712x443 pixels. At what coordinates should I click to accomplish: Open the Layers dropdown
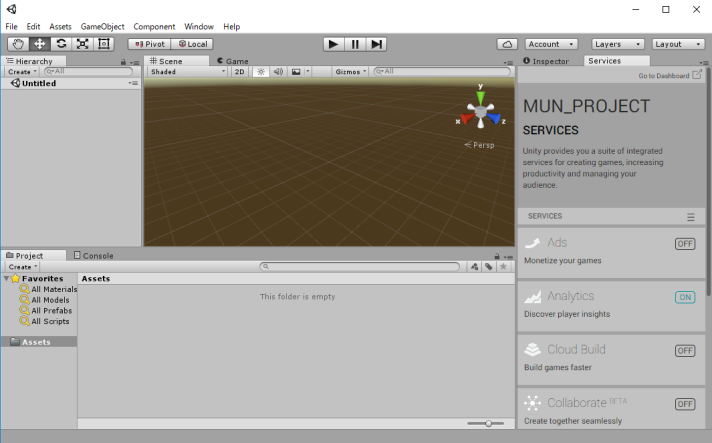pyautogui.click(x=618, y=44)
